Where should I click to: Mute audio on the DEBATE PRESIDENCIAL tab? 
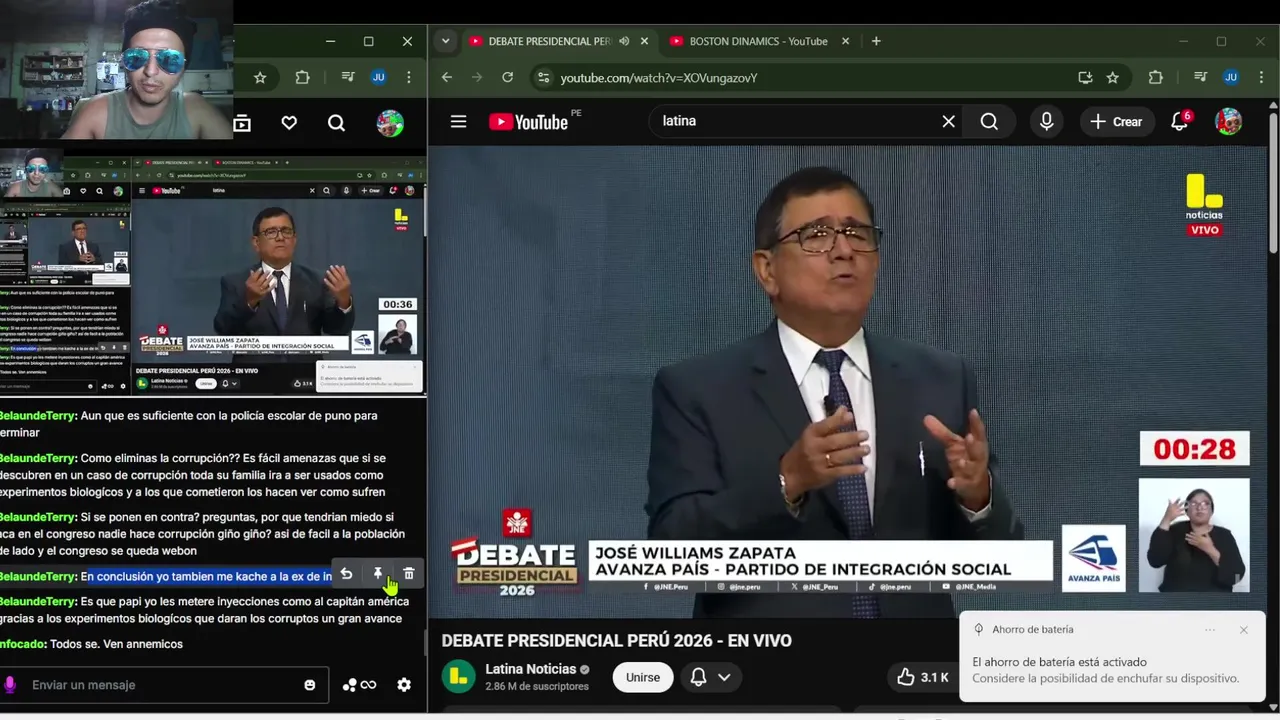[624, 41]
